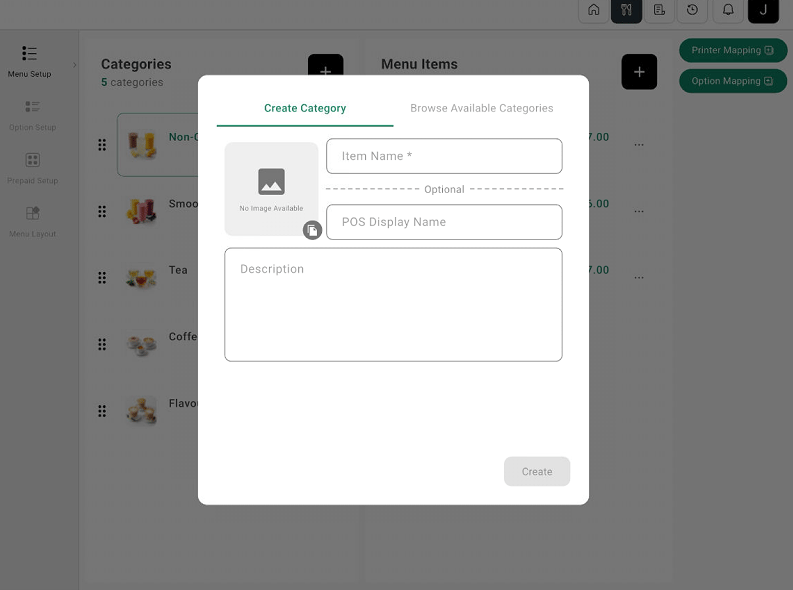Click the Coffe category thumbnail
Image resolution: width=793 pixels, height=590 pixels.
(141, 344)
